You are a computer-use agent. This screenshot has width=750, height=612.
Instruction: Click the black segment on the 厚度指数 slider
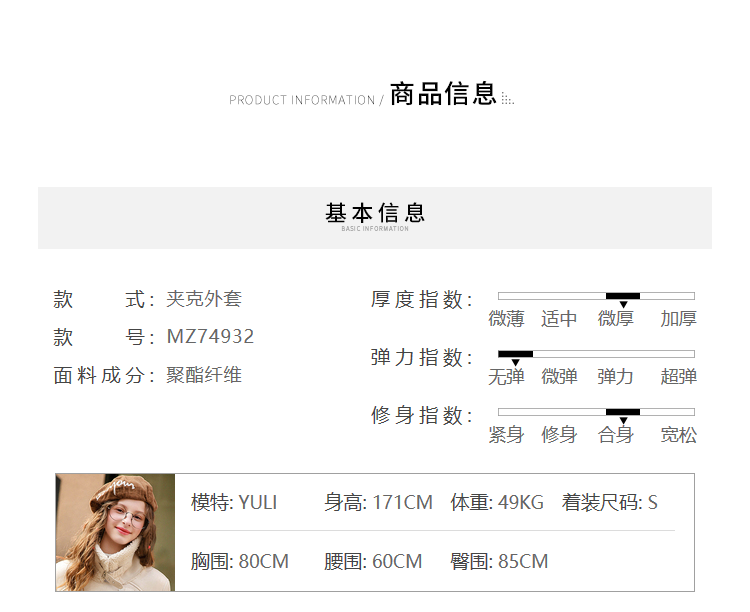click(x=623, y=296)
